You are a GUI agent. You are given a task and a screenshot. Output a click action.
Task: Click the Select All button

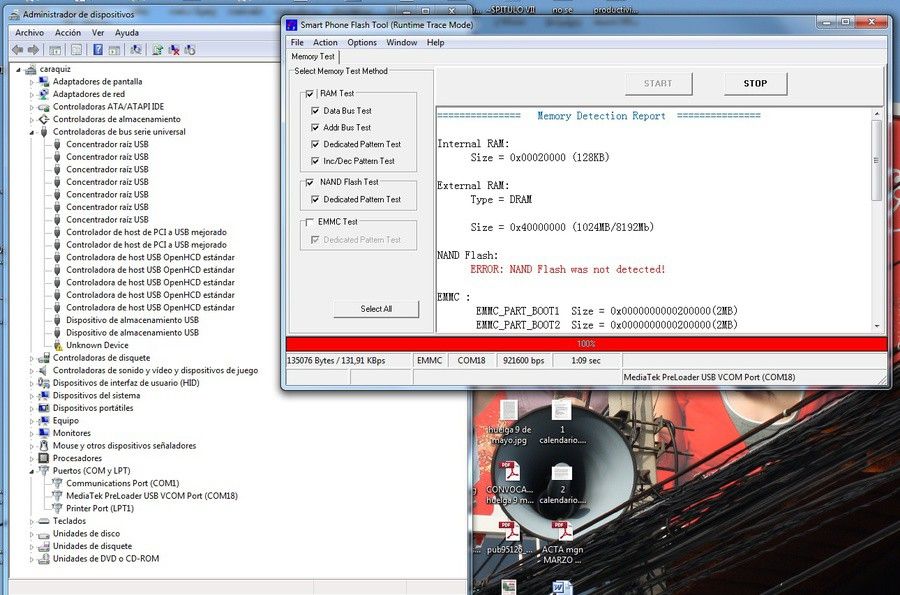pos(377,309)
